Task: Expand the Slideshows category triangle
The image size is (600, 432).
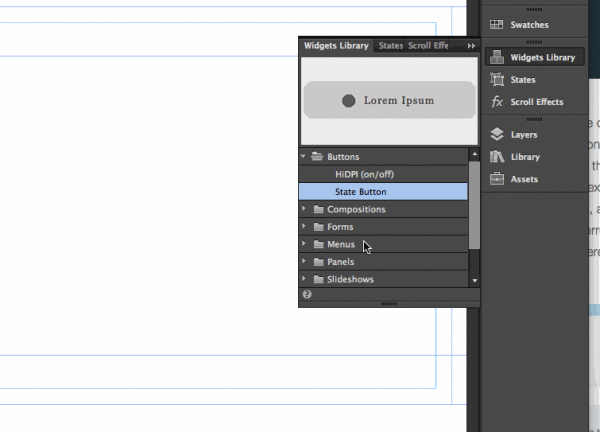Action: coord(304,279)
